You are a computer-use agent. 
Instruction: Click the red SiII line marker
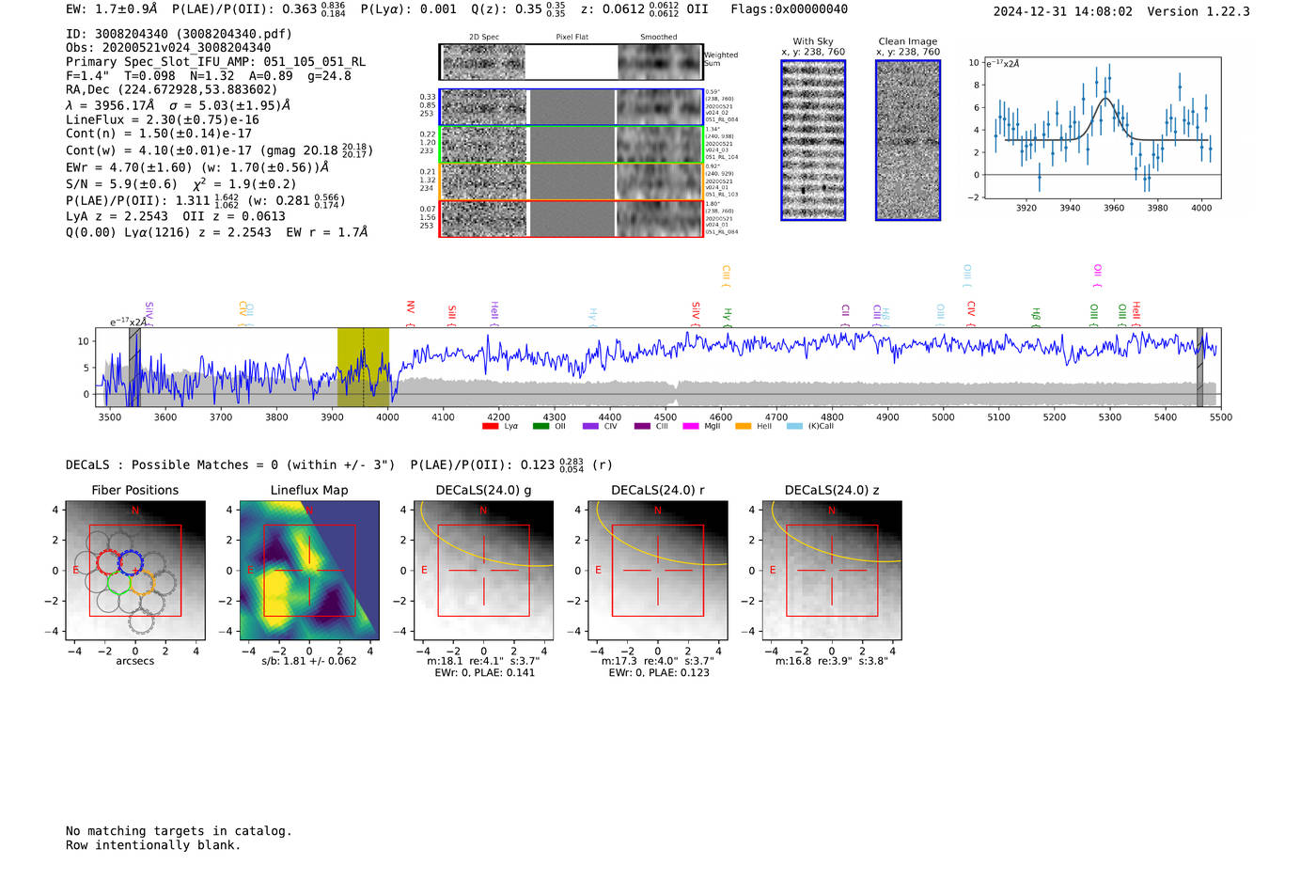(452, 316)
